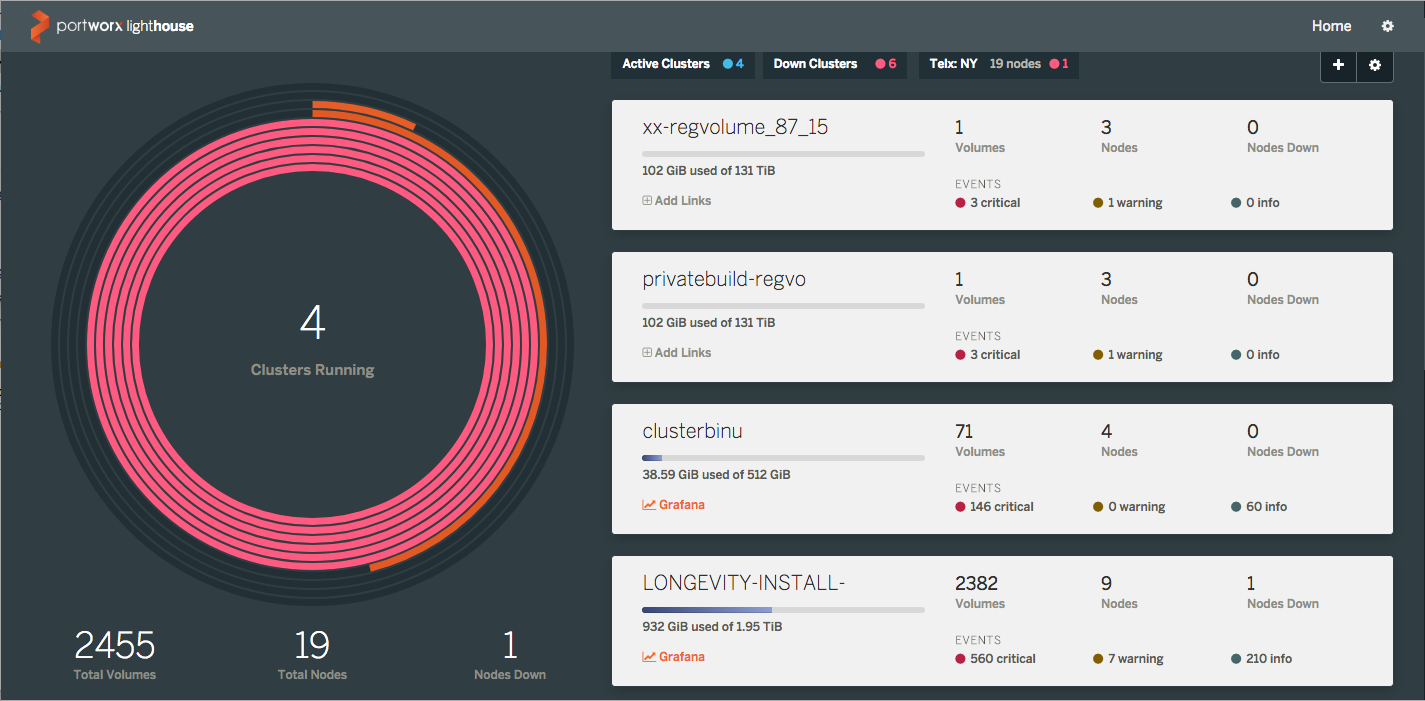Click 60 info events for clusterbinu
1425x701 pixels.
pos(1265,507)
